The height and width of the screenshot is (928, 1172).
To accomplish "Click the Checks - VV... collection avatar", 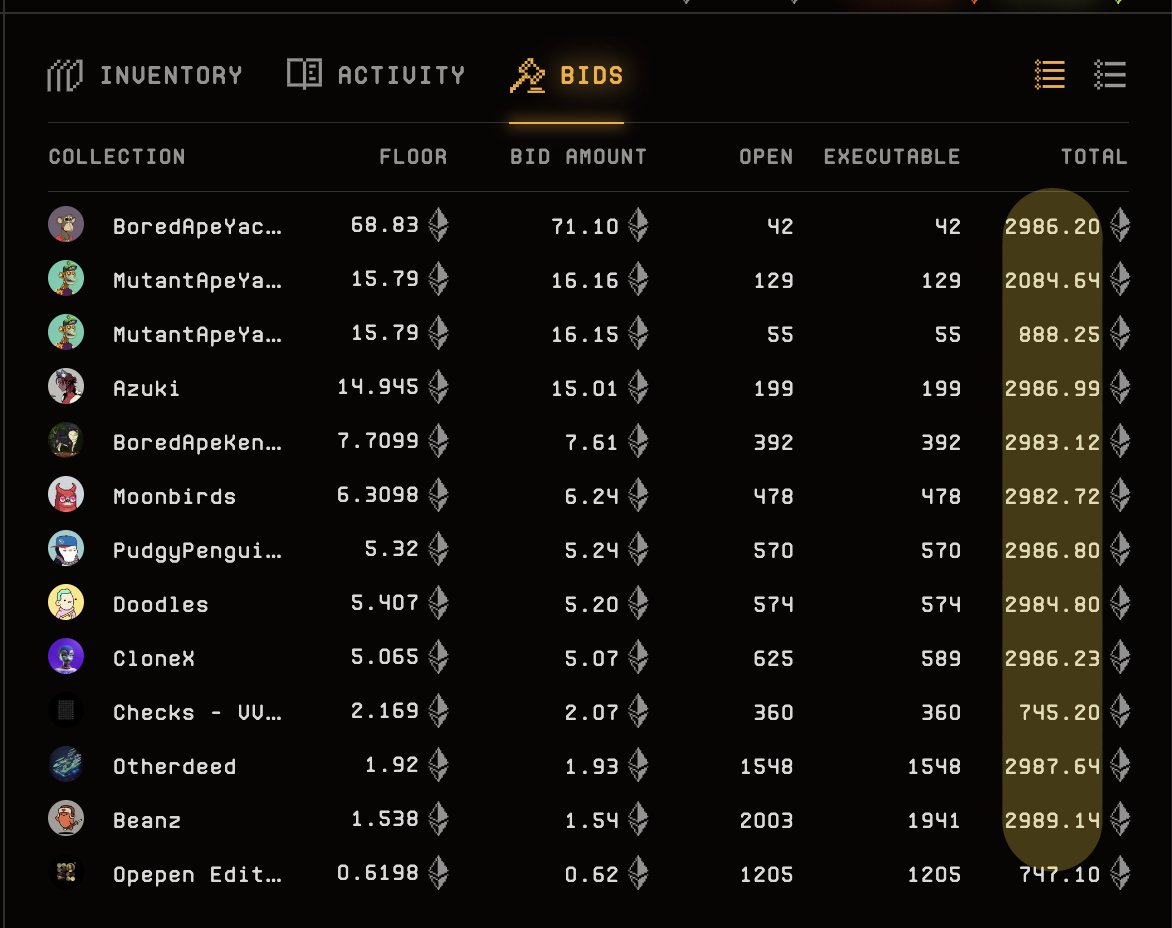I will click(66, 711).
